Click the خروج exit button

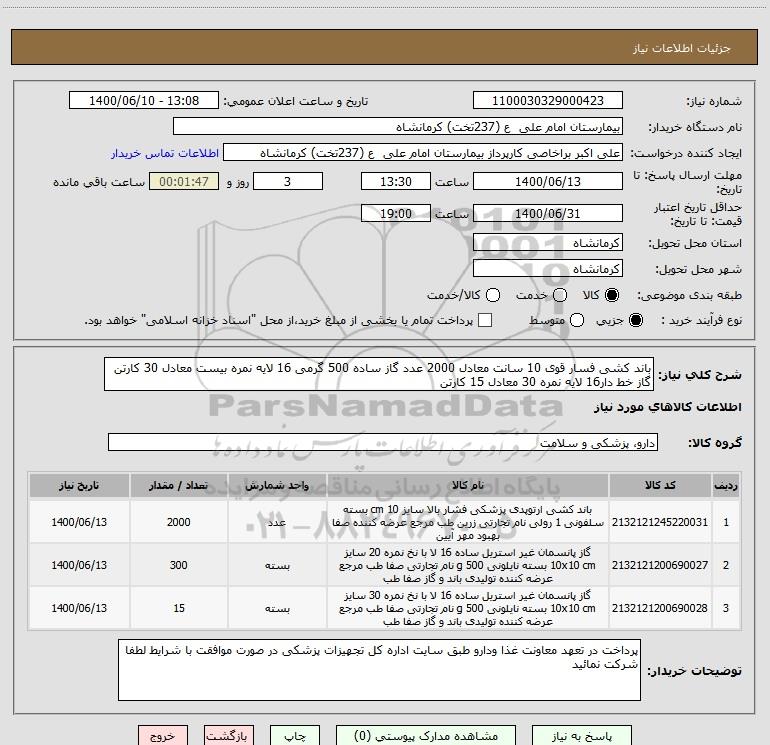point(163,736)
